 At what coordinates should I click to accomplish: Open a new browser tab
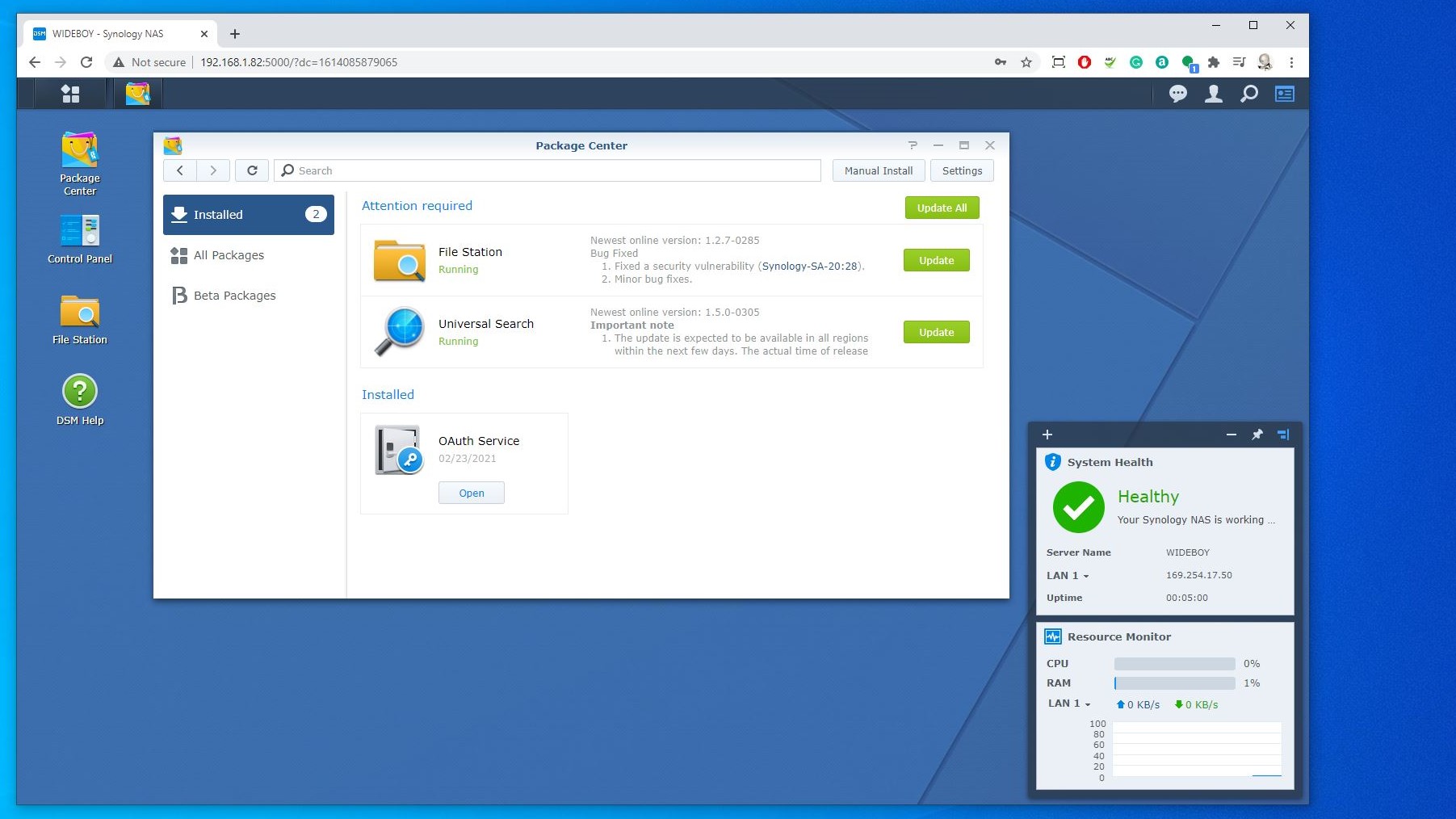click(x=235, y=34)
